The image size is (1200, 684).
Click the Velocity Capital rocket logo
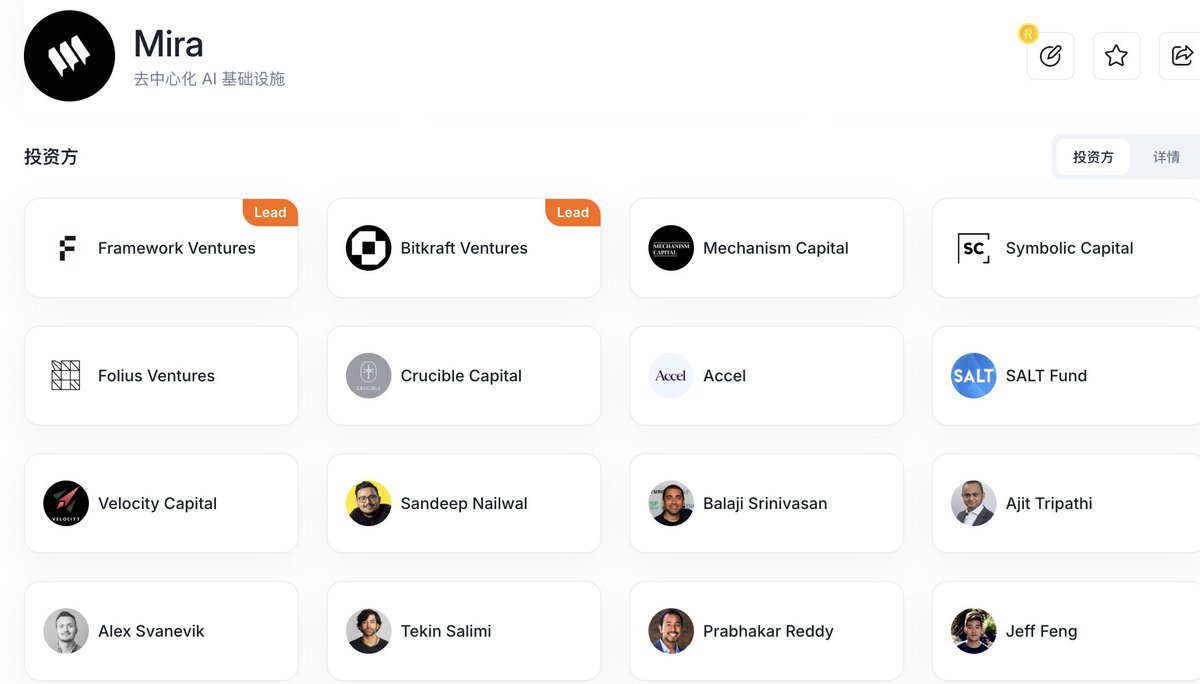(66, 503)
